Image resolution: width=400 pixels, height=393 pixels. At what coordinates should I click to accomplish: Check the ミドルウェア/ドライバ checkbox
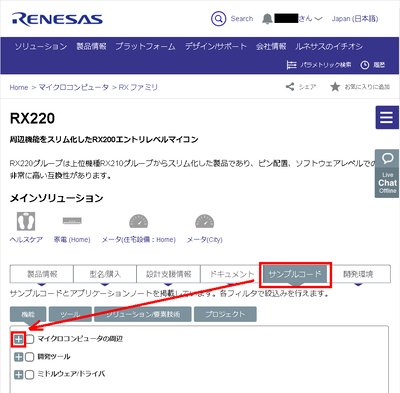(30, 375)
